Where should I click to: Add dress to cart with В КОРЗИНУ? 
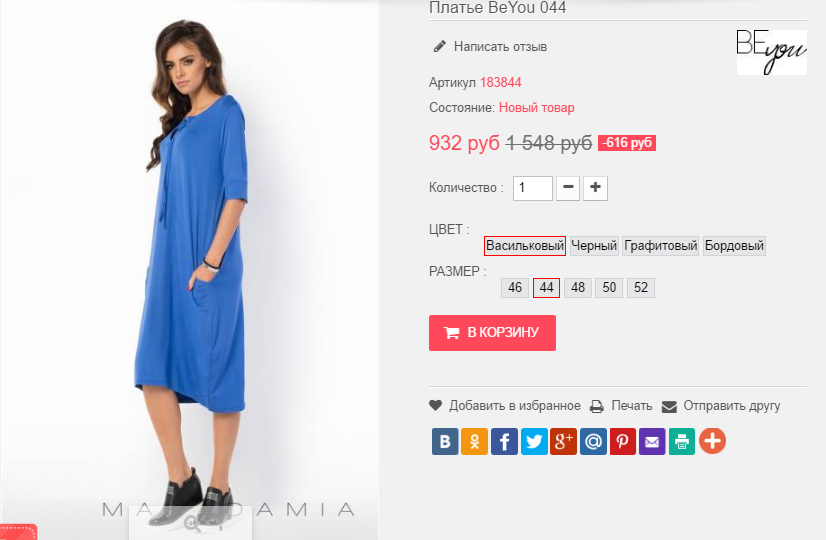click(492, 333)
